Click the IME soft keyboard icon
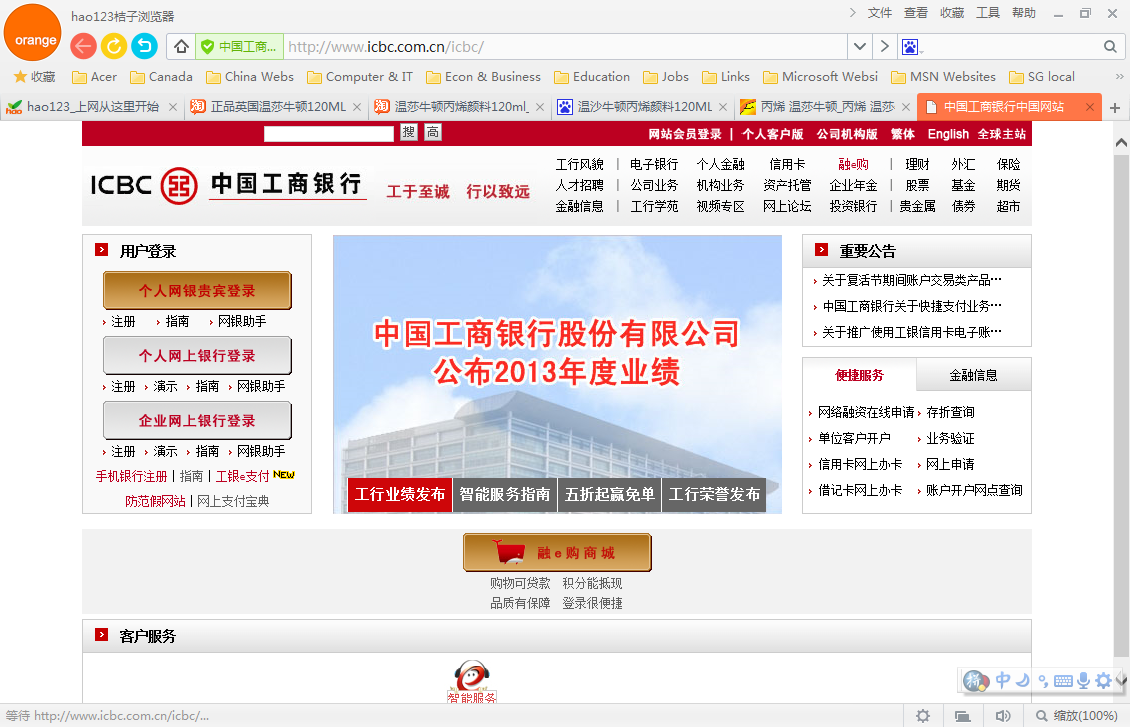 (1063, 681)
